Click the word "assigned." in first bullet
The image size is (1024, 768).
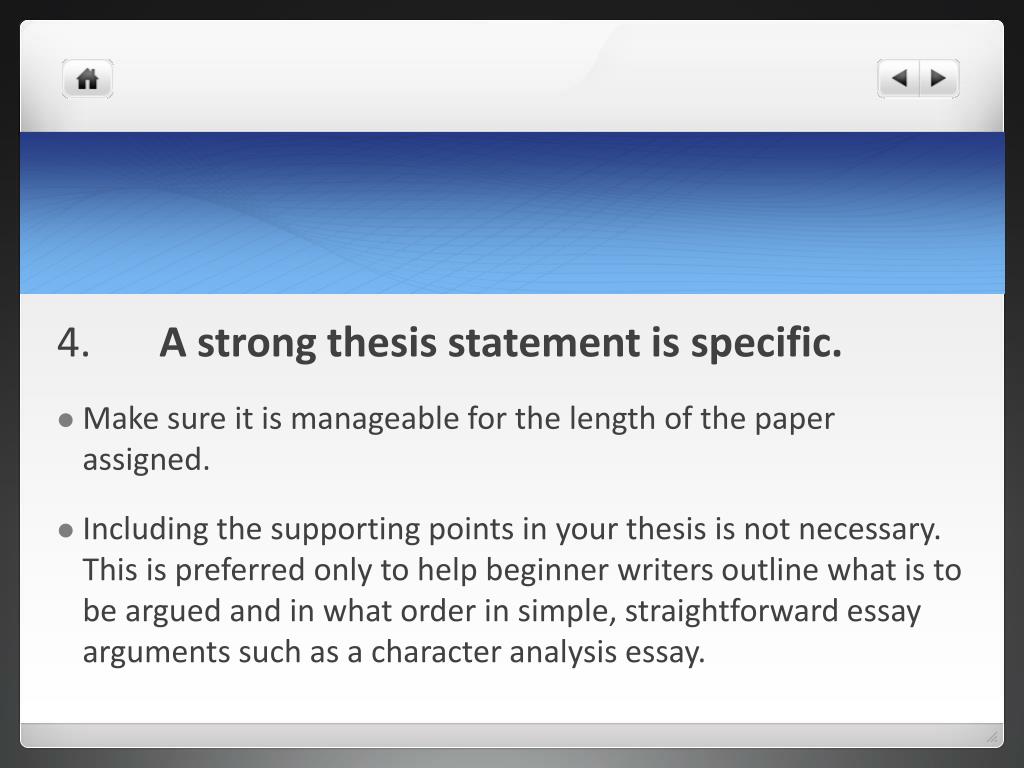tap(146, 460)
